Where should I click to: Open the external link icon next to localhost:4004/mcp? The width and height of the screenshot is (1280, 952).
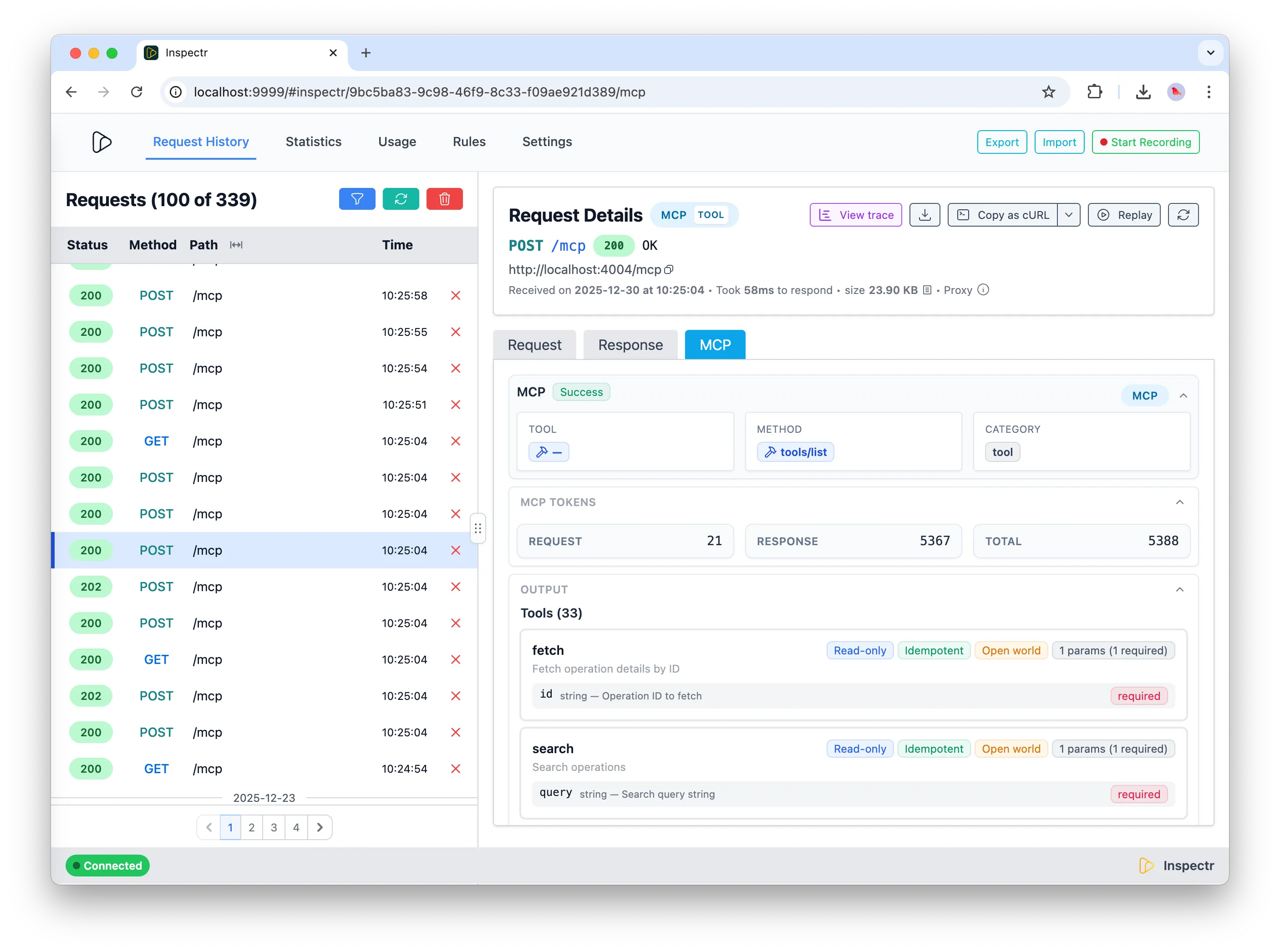669,269
